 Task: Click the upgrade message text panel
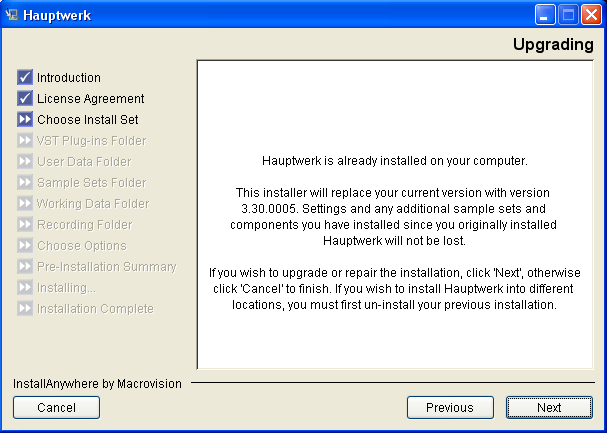click(x=395, y=215)
